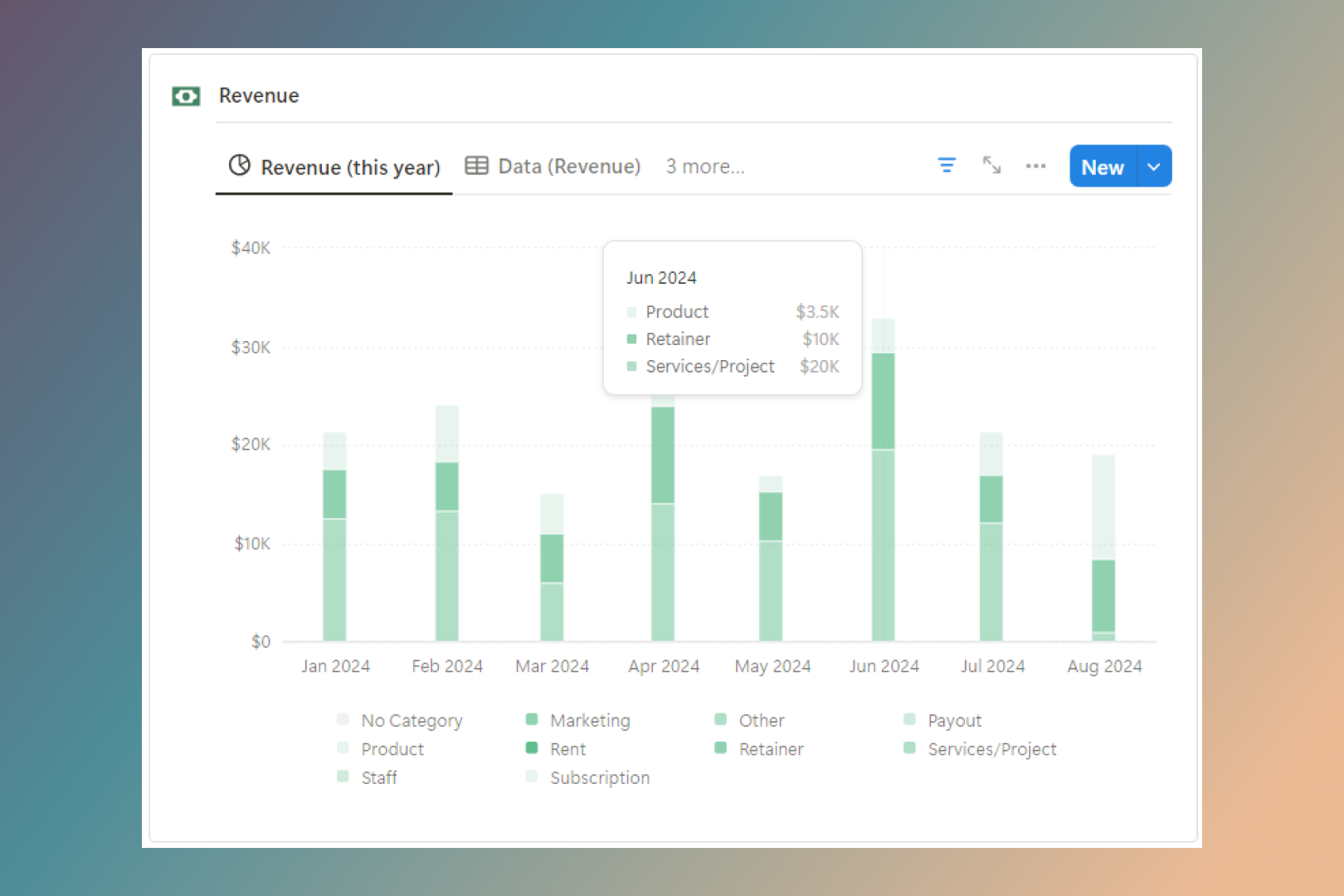Toggle Retainer legend swatch
Screen dimensions: 1344x896
721,748
